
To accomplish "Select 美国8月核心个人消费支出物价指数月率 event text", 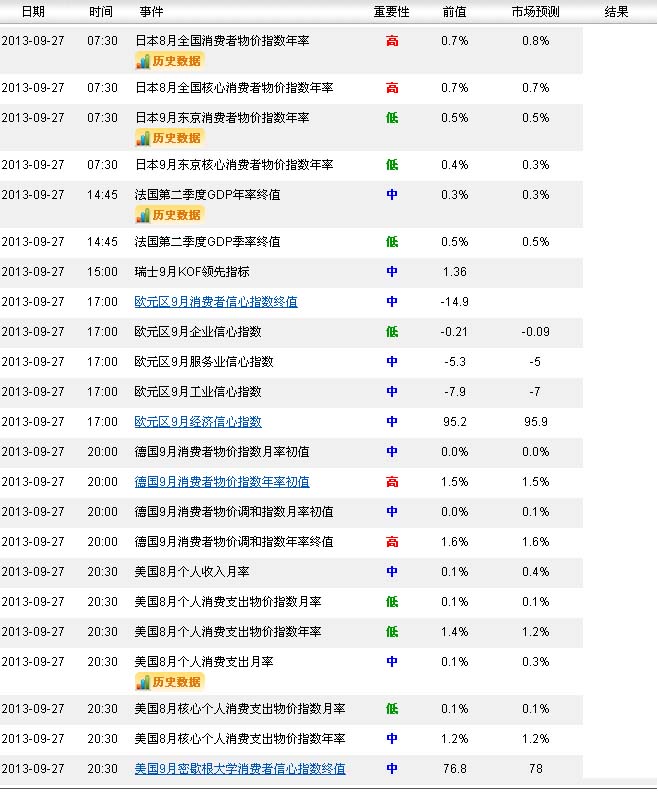I will 240,709.
